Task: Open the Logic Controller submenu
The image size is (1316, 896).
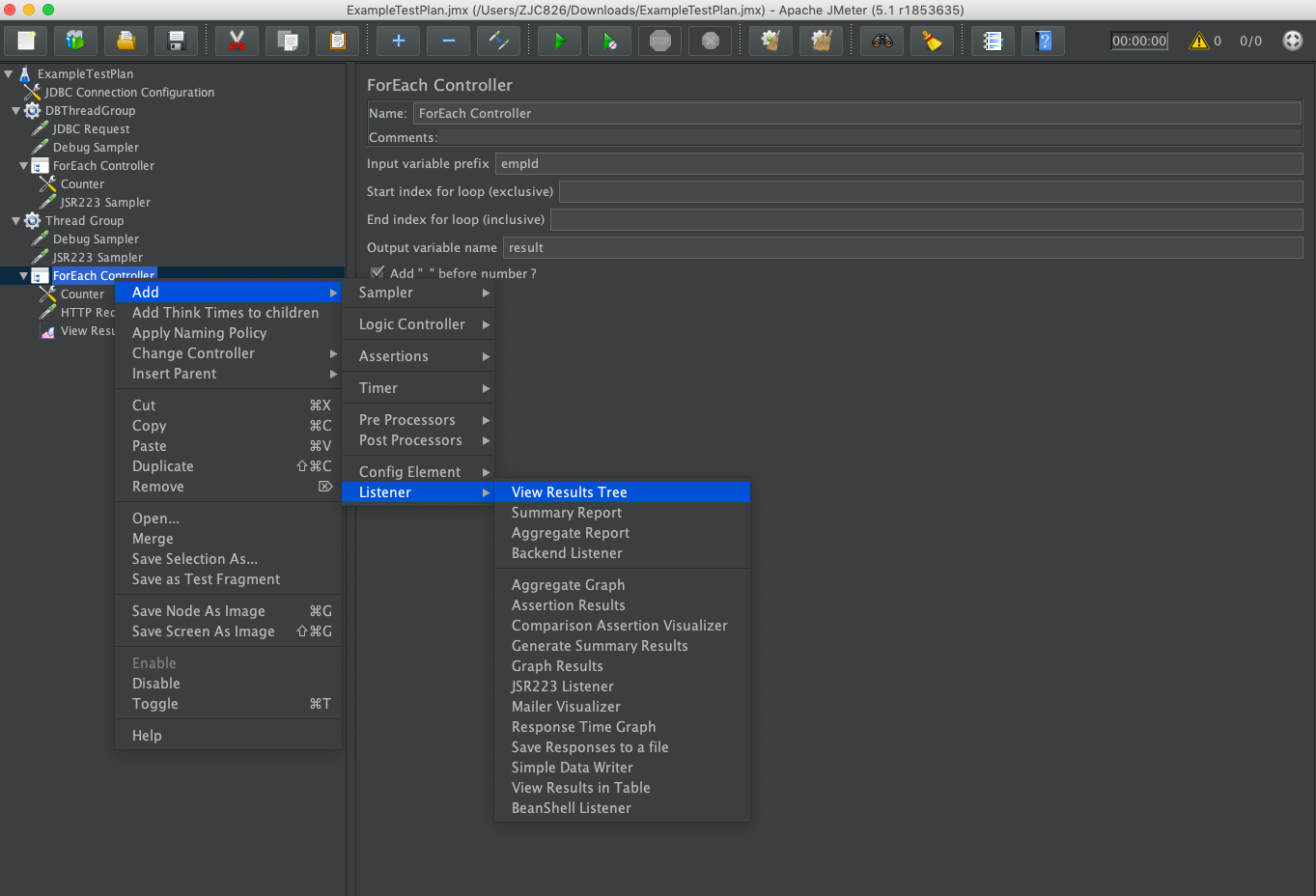Action: tap(418, 324)
